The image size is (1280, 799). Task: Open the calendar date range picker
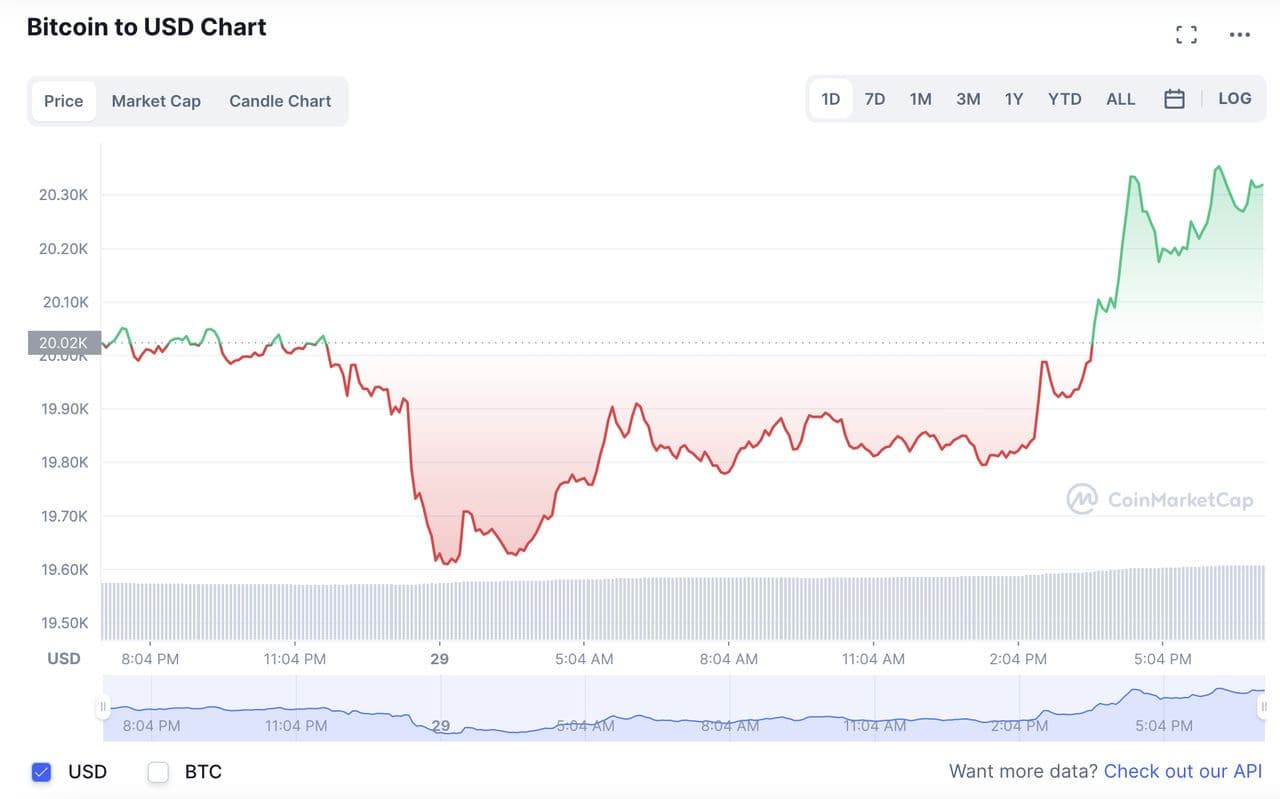[1174, 99]
